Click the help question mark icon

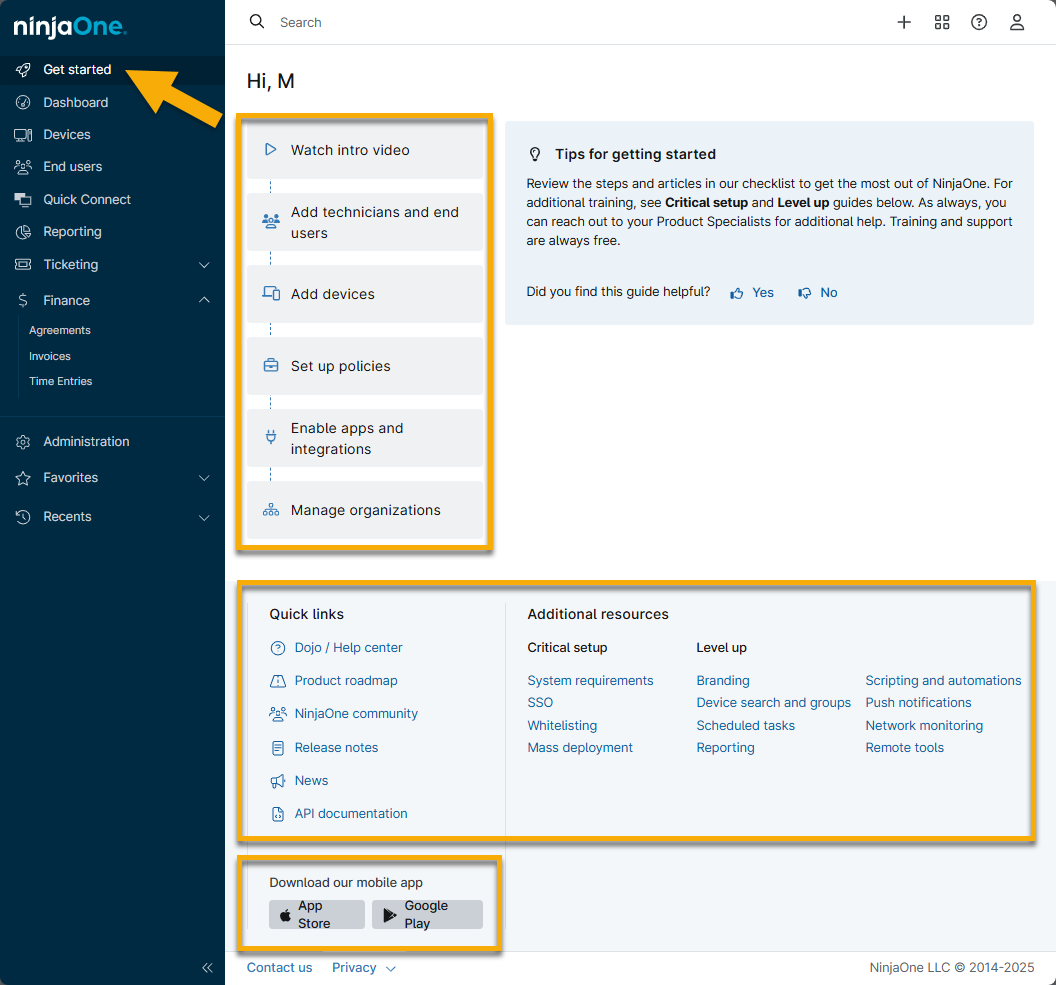(x=979, y=22)
